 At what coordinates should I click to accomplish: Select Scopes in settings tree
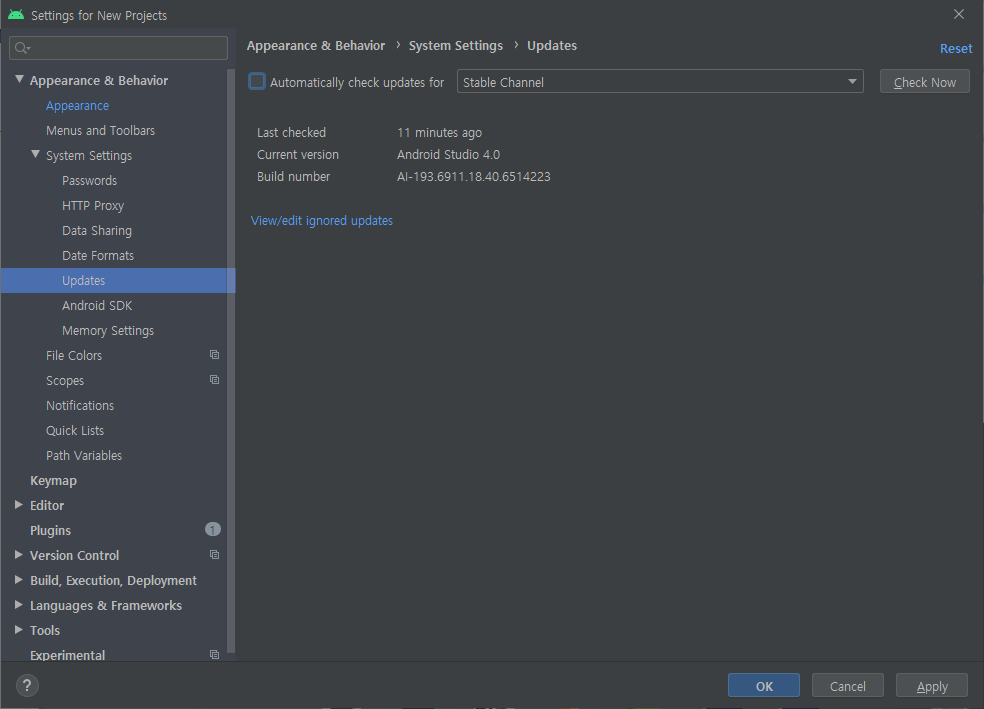(x=65, y=381)
